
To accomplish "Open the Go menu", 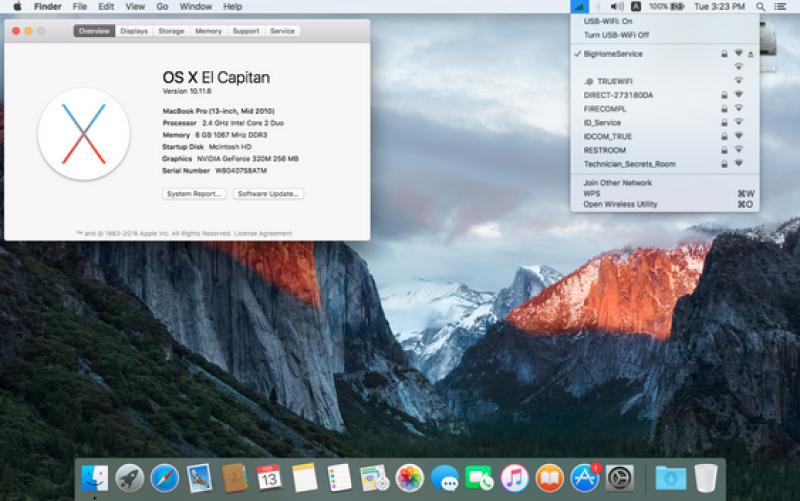I will tap(162, 7).
